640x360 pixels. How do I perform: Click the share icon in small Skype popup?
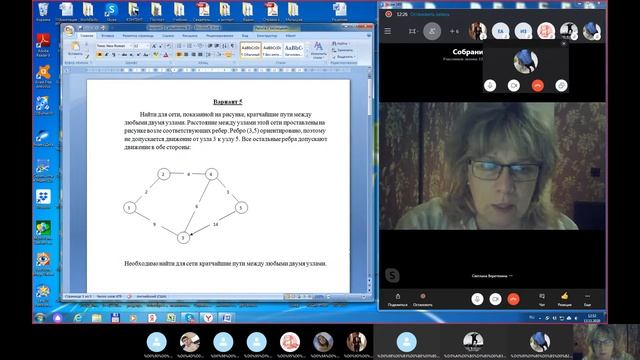[561, 85]
